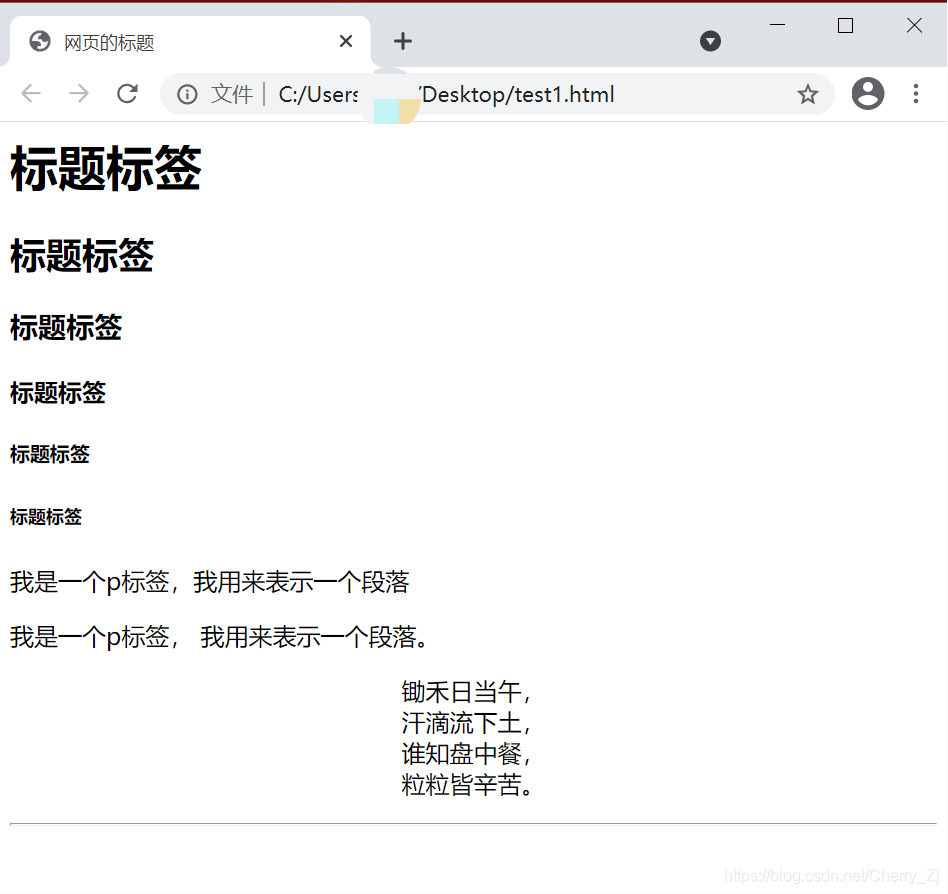
Task: Click the poem line 谁知盘中餐
Action: coord(466,754)
